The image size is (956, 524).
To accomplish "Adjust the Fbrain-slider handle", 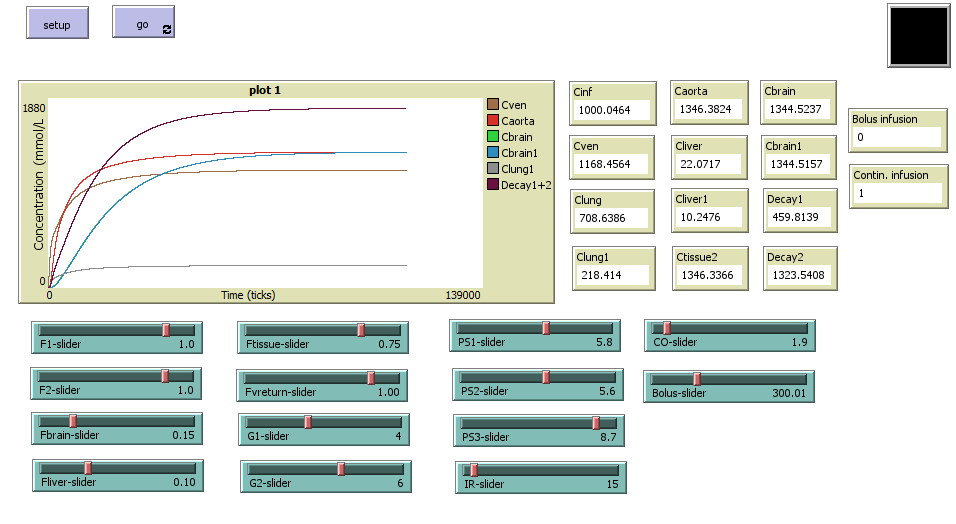I will (72, 421).
